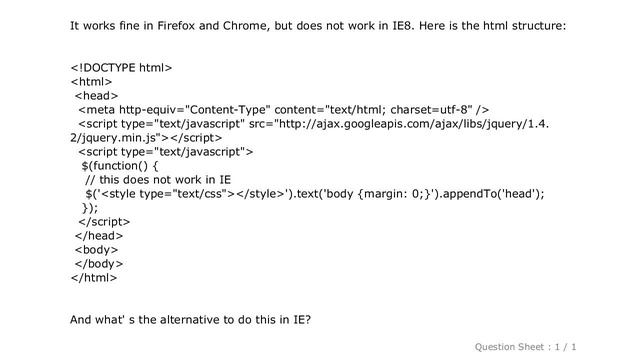The height and width of the screenshot is (360, 640).
Task: Click the $(function() { line
Action: 120,166
